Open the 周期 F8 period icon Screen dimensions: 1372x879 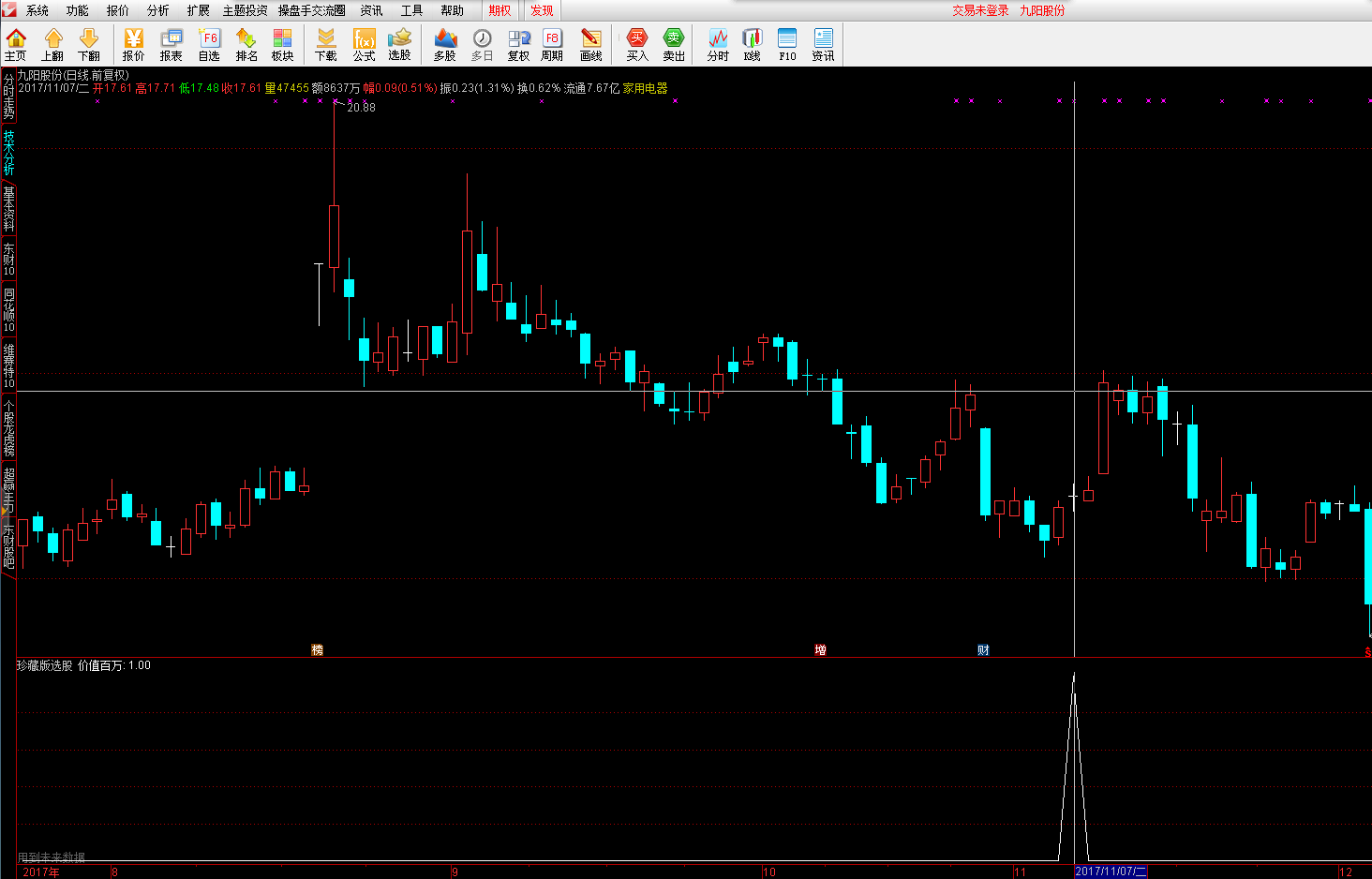(x=552, y=44)
